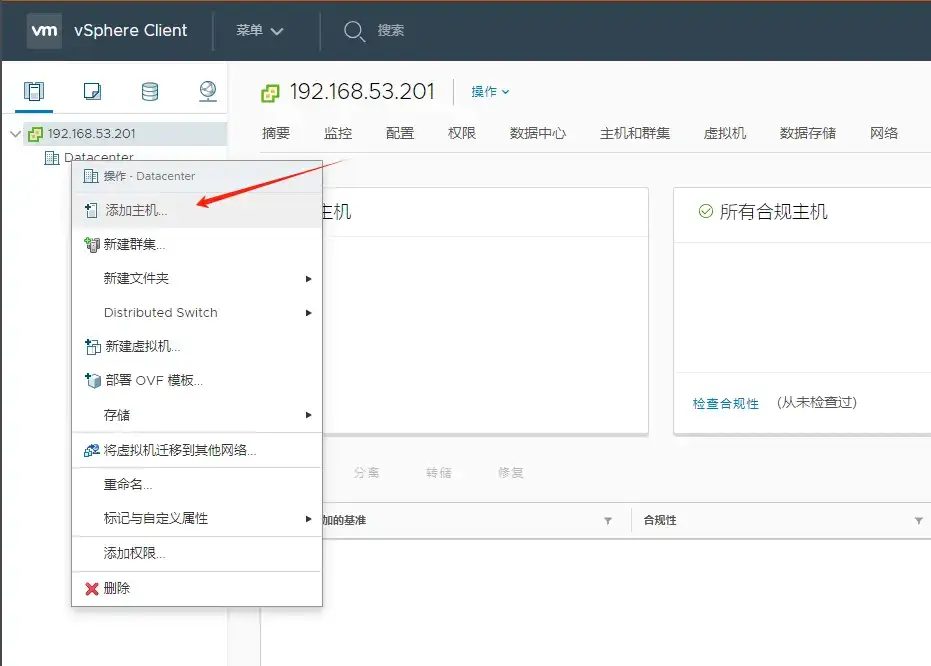
Task: Switch to the VMs and Templates navigator icon
Action: click(x=92, y=89)
